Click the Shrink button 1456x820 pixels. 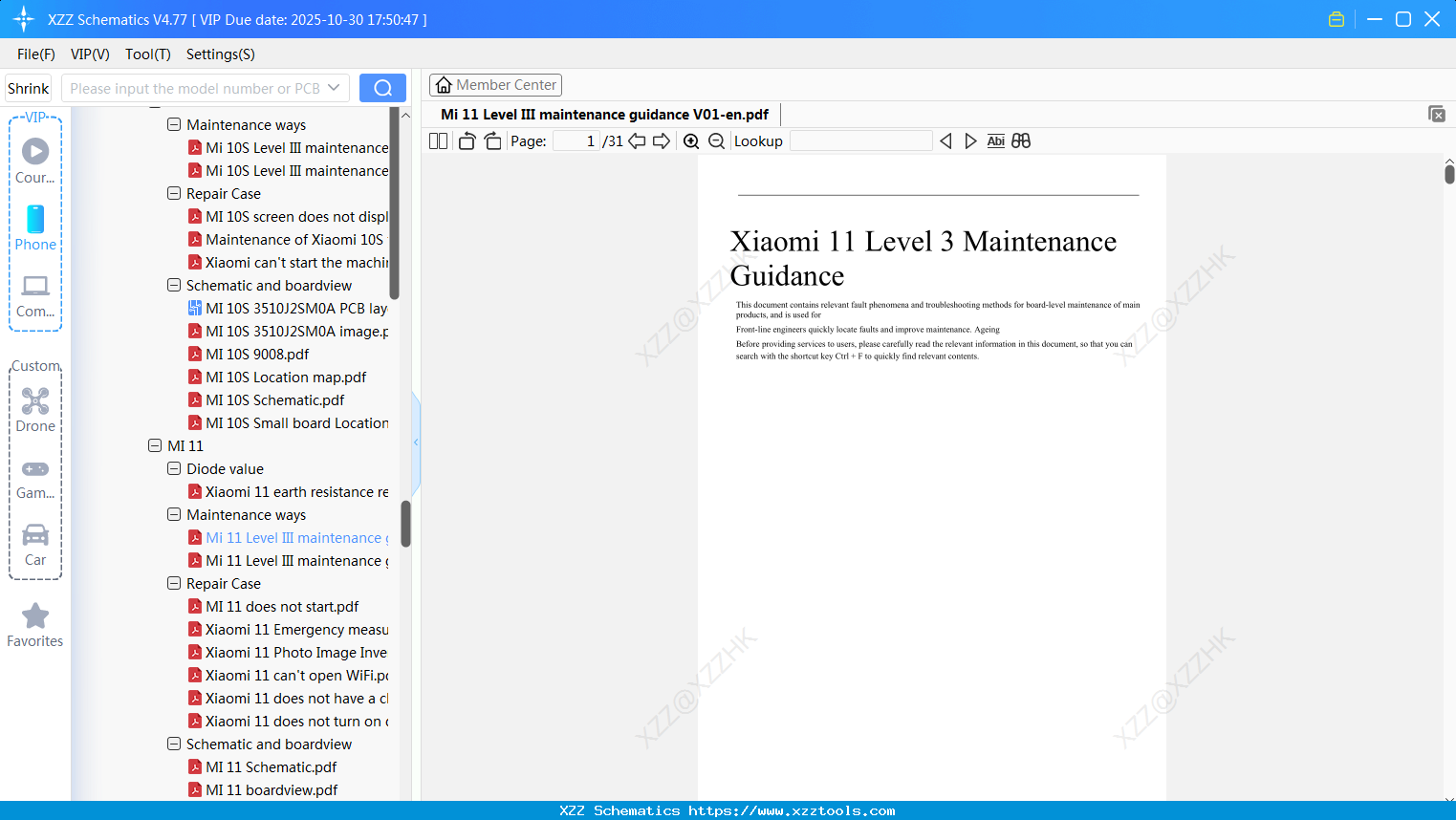(27, 87)
